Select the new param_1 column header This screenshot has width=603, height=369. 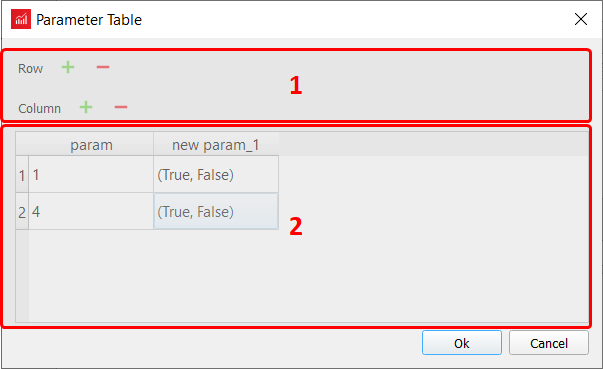coord(216,145)
